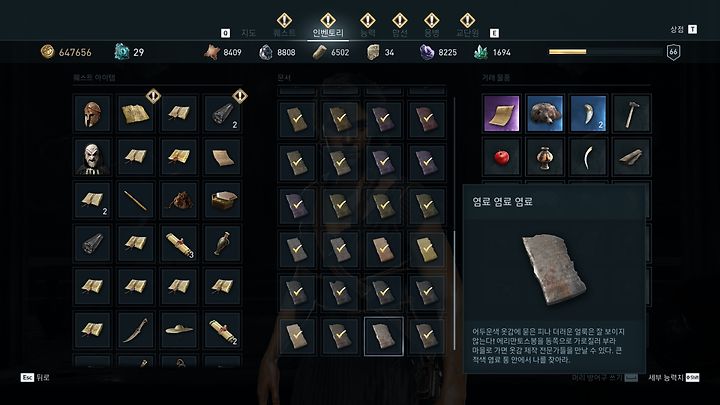The height and width of the screenshot is (405, 720).
Task: Select the small urn trade good
Action: pyautogui.click(x=545, y=158)
